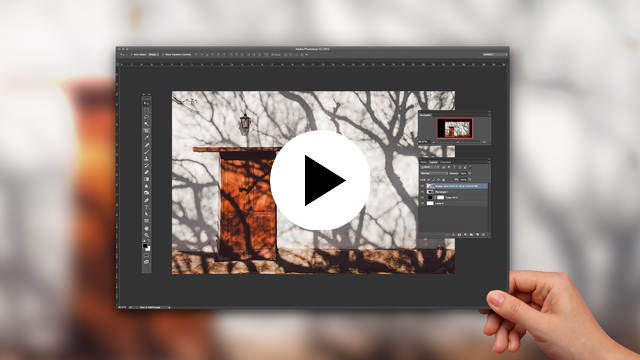Select the Lasso tool
640x360 pixels.
(147, 118)
